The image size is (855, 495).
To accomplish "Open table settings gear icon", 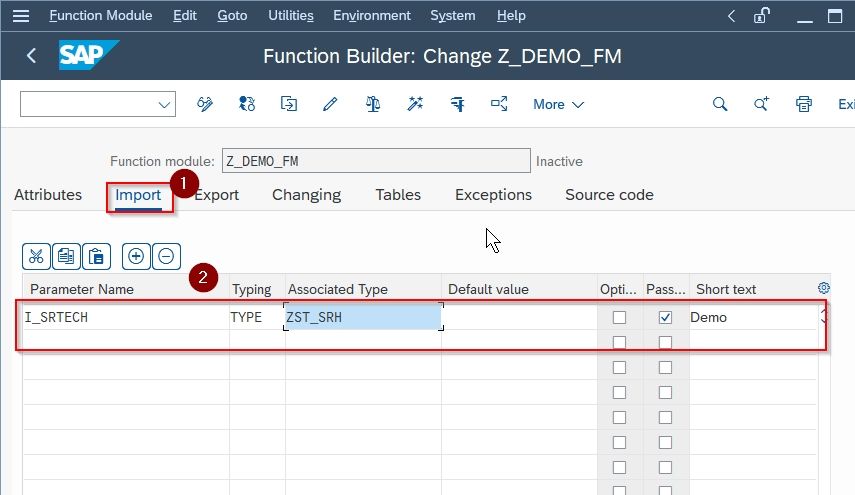I will [823, 288].
